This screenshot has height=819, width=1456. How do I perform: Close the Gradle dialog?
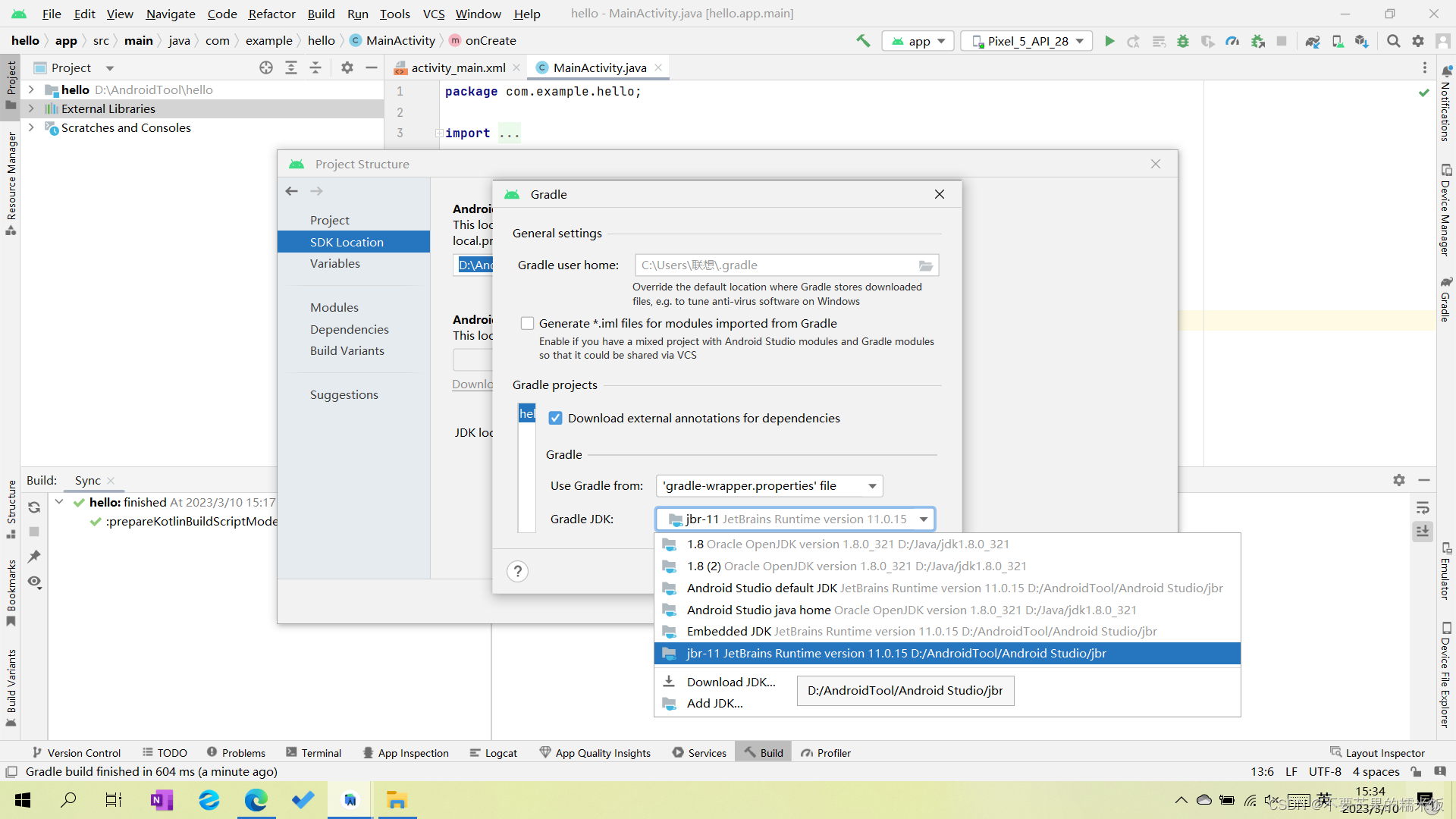(x=940, y=195)
